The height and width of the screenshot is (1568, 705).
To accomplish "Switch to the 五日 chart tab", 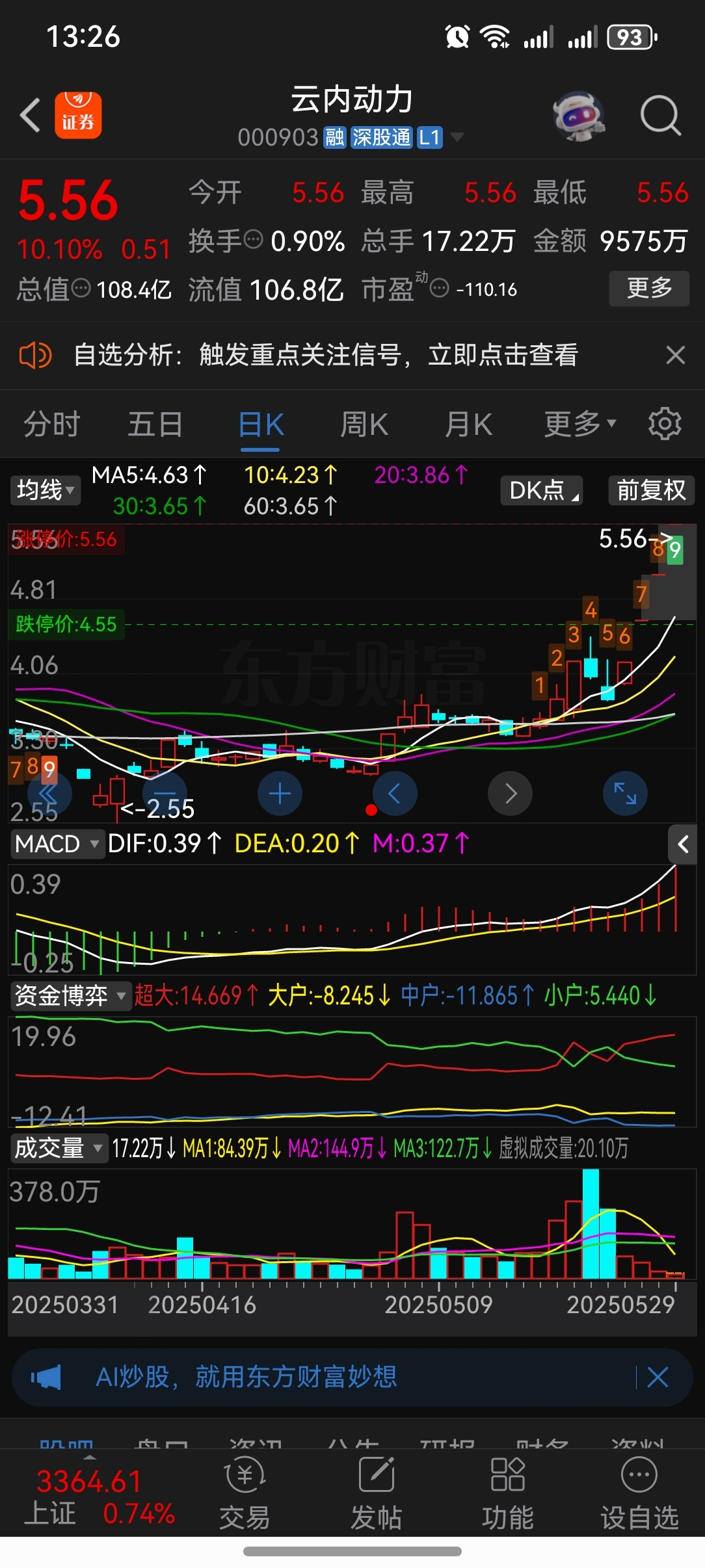I will [x=155, y=425].
